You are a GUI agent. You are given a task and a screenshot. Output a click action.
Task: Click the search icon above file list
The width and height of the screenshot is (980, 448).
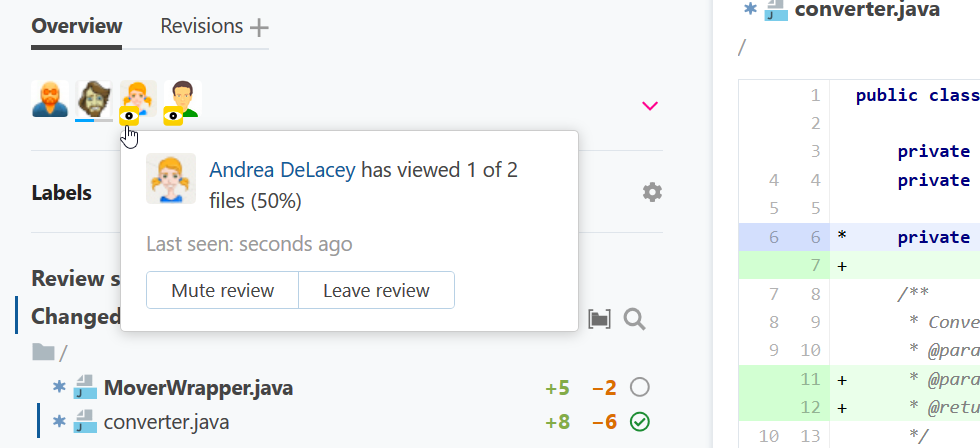[x=634, y=319]
